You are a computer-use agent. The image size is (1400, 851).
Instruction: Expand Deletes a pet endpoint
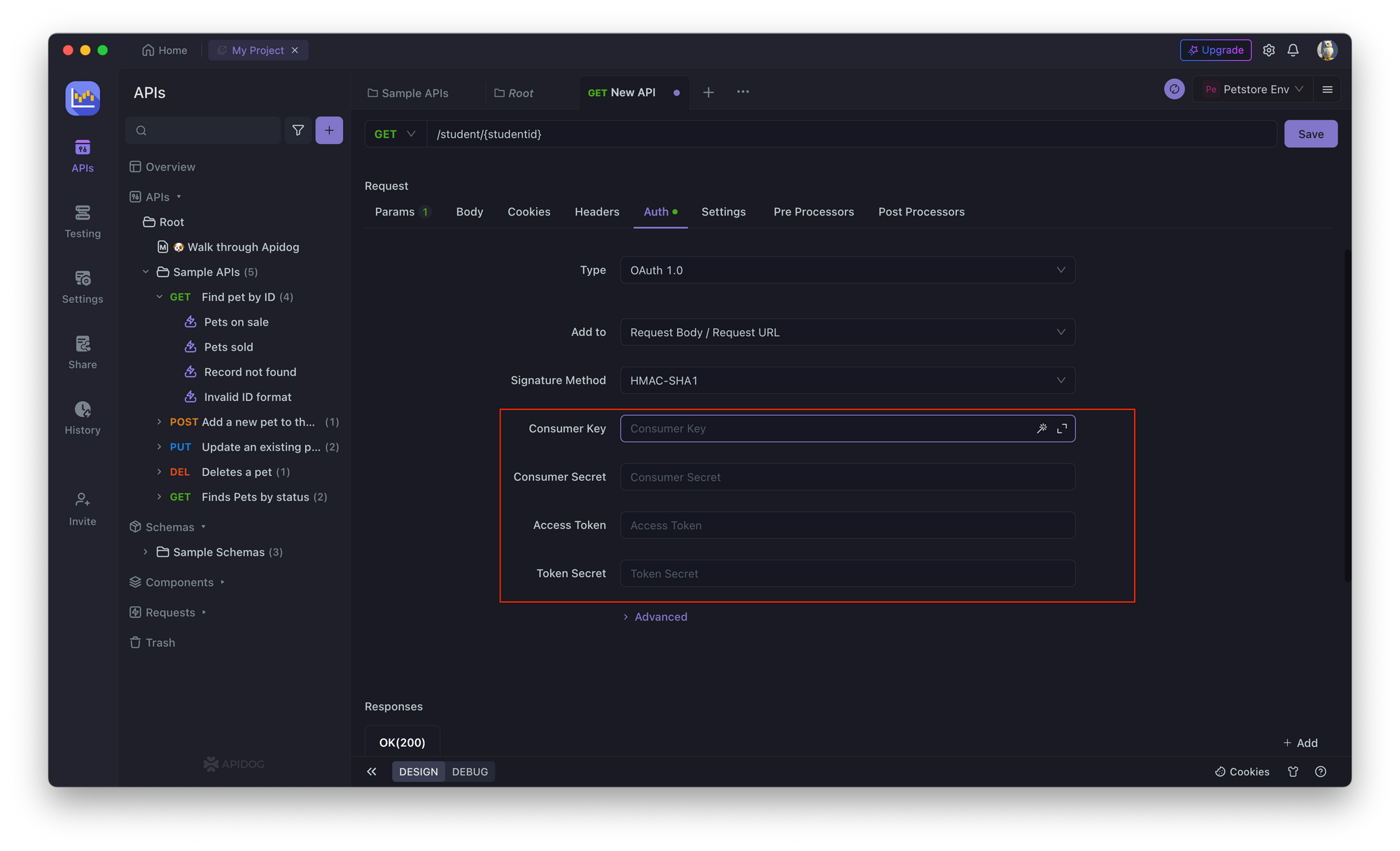pyautogui.click(x=160, y=472)
